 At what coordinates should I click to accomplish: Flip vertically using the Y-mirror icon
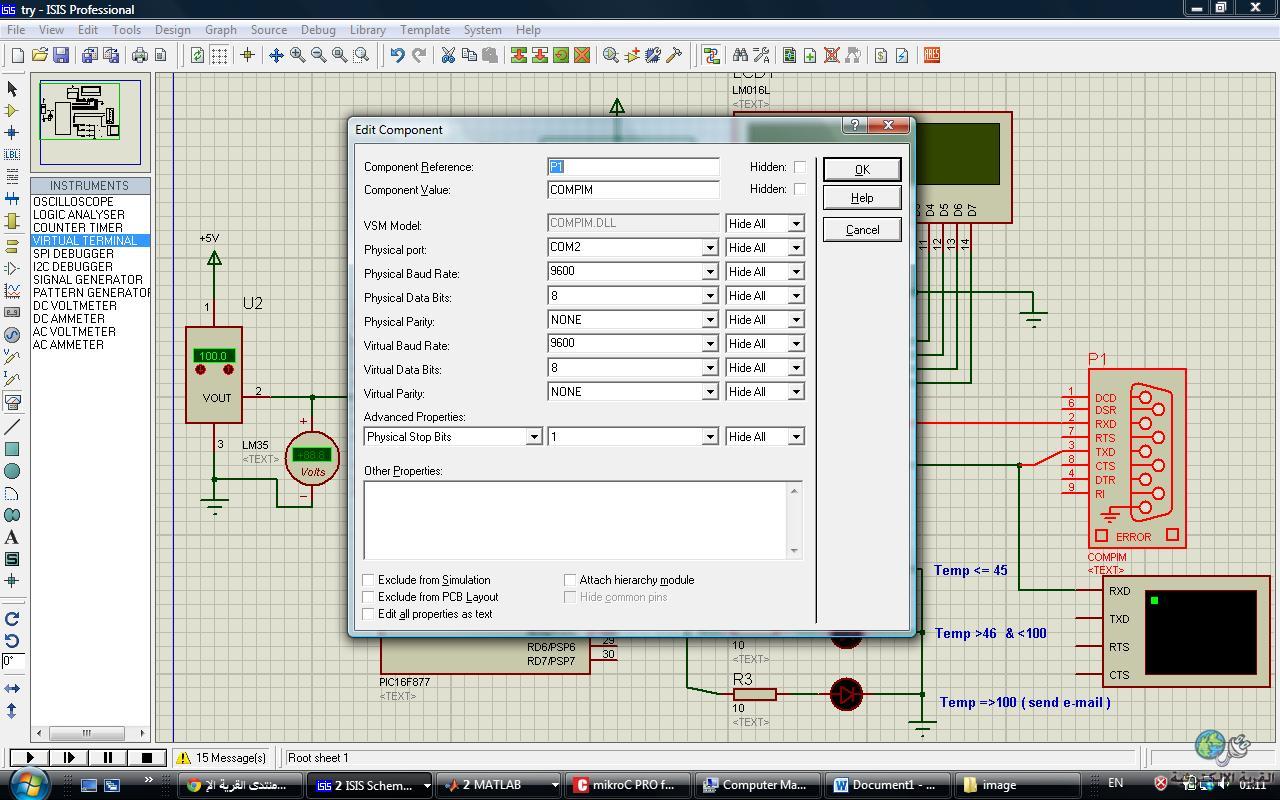[12, 710]
